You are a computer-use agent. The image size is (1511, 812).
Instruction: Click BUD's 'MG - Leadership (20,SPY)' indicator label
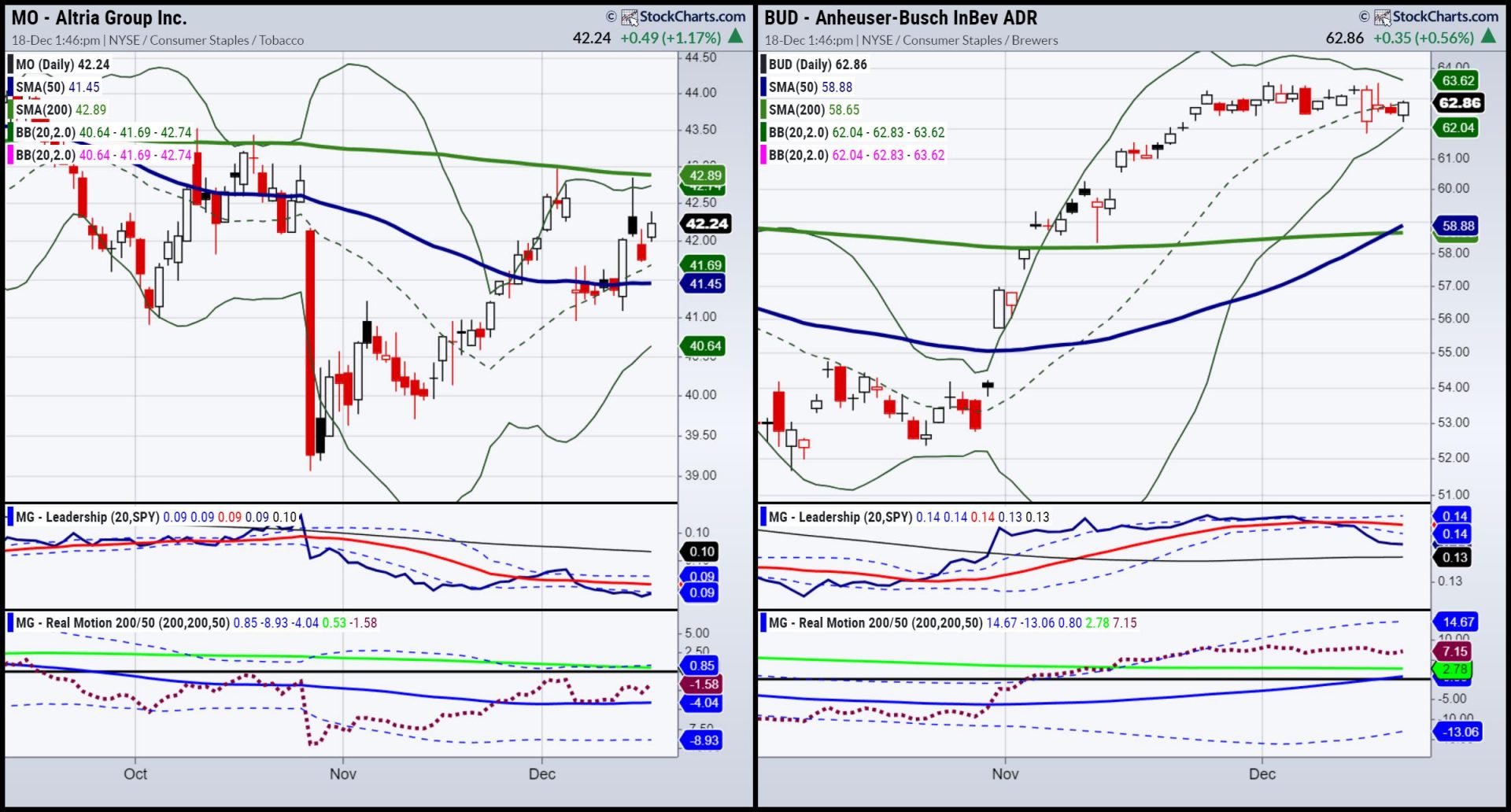point(840,517)
